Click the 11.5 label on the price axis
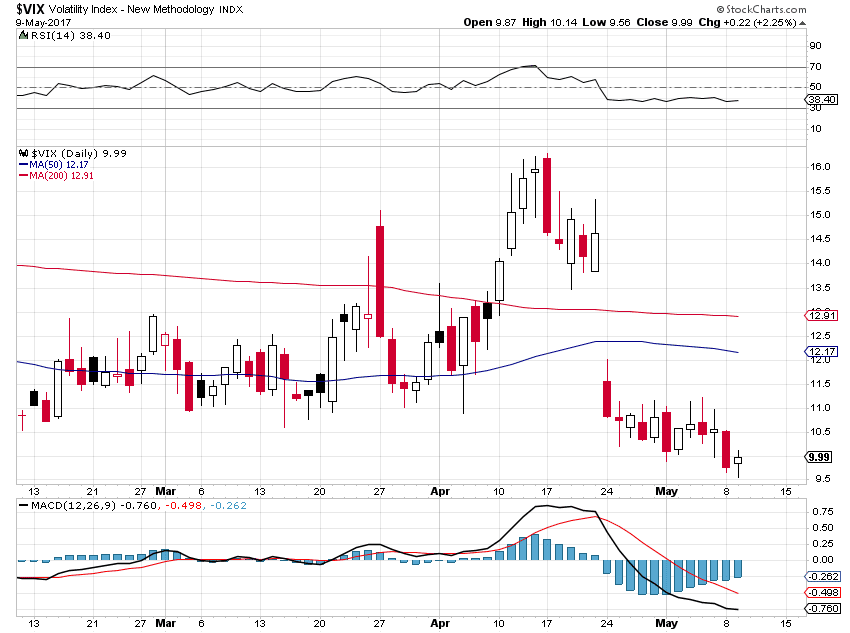The height and width of the screenshot is (633, 850). click(x=820, y=384)
